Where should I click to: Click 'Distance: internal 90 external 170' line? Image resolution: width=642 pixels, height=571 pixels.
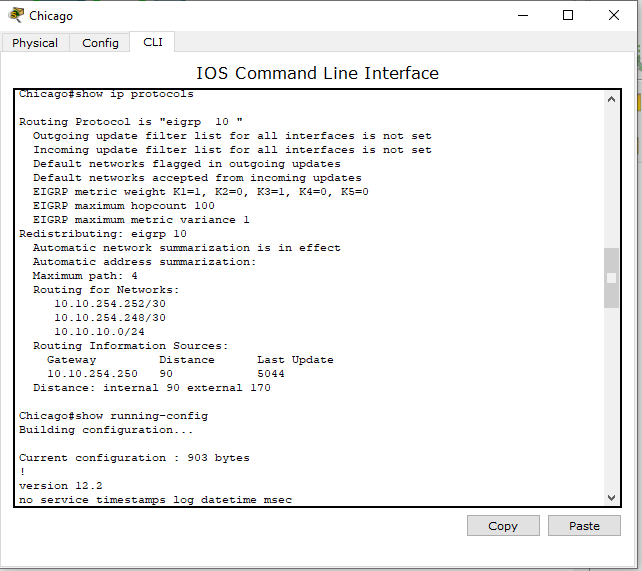pos(151,387)
